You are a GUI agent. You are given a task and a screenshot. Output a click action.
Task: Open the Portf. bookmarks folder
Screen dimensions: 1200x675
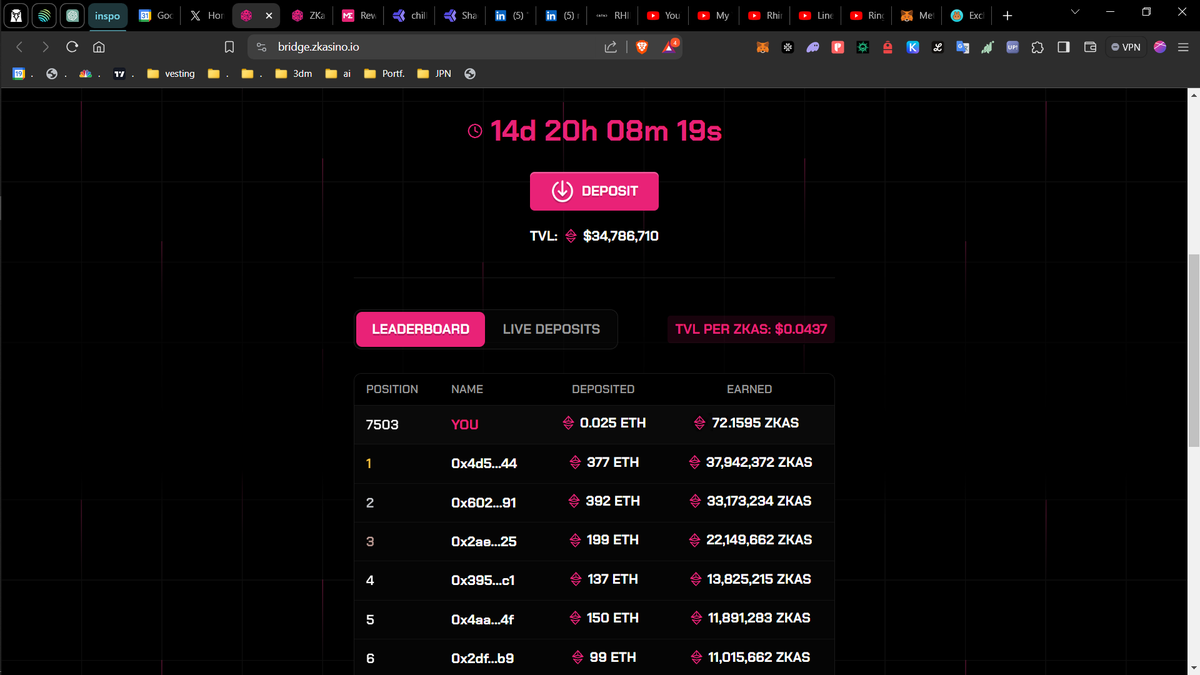point(385,74)
